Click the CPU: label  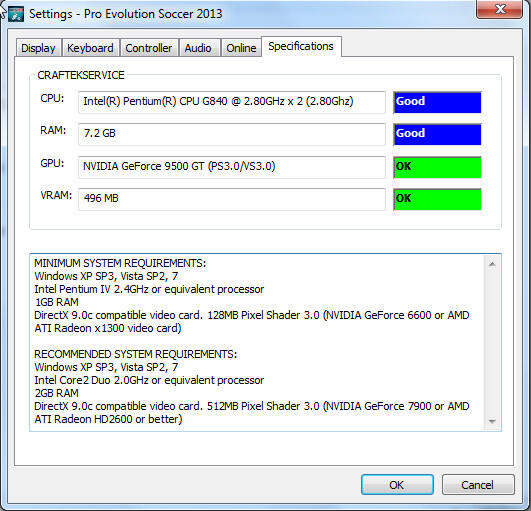[x=52, y=98]
